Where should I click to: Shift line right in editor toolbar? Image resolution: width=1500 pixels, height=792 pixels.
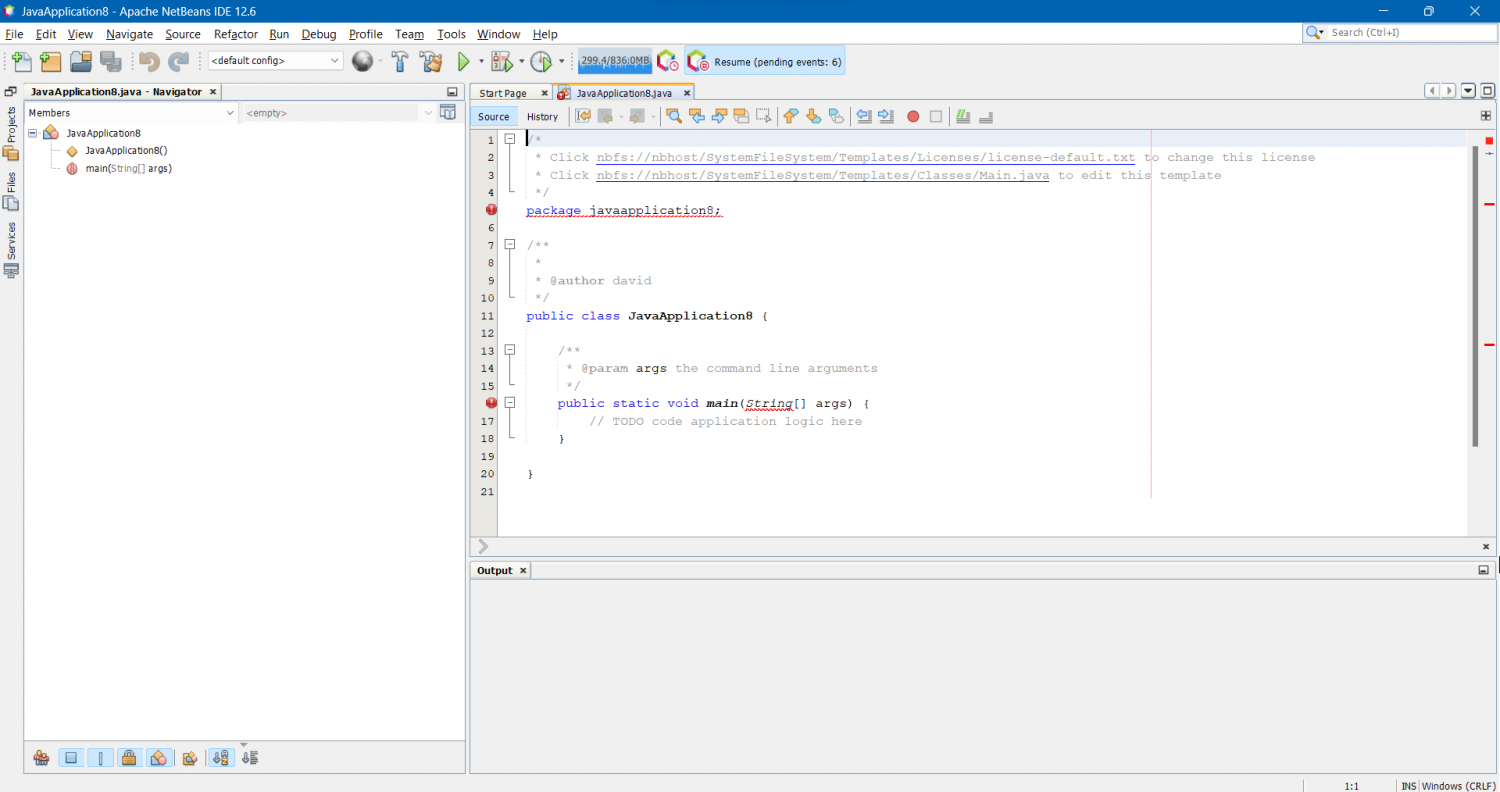[886, 117]
